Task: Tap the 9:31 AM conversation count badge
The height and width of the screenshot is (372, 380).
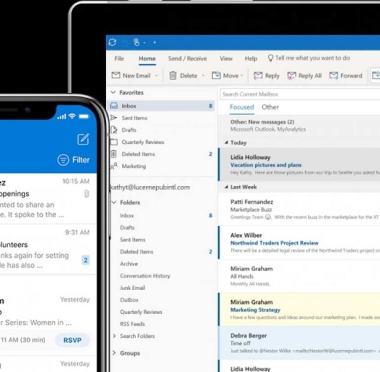Action: pos(86,260)
